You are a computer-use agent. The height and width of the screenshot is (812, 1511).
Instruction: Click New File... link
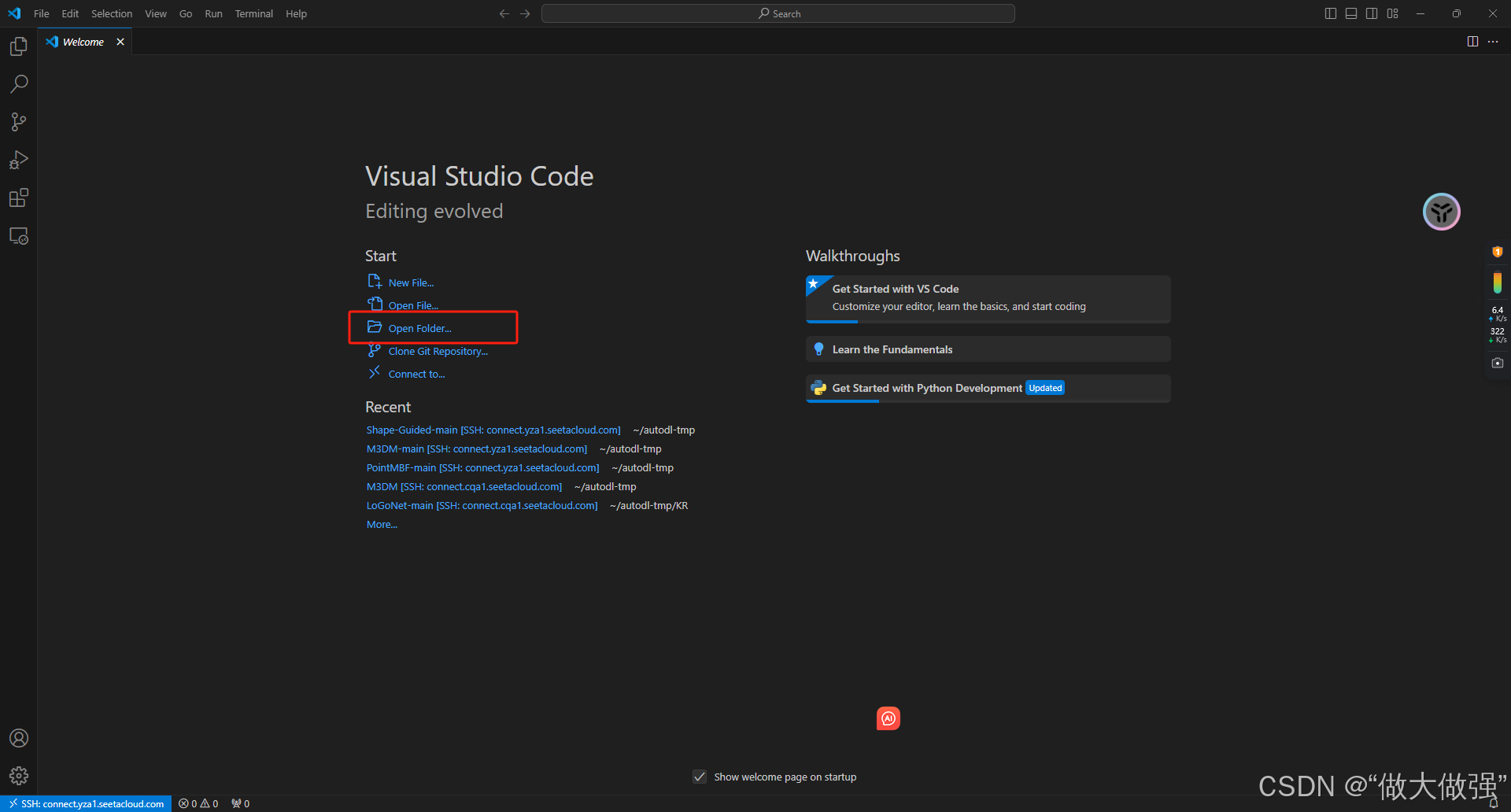pyautogui.click(x=411, y=283)
